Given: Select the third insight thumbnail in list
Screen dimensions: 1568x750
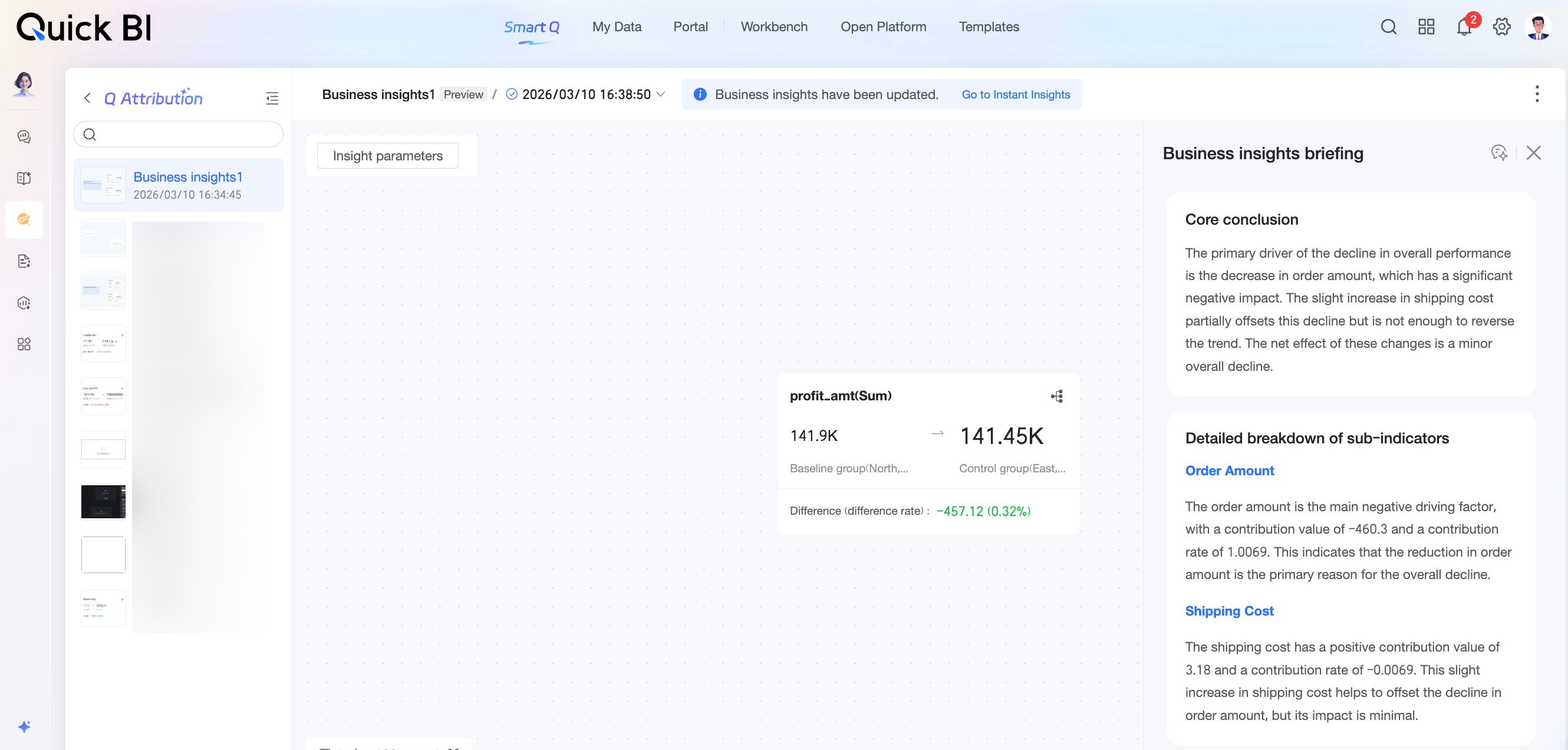Looking at the screenshot, I should click(104, 290).
